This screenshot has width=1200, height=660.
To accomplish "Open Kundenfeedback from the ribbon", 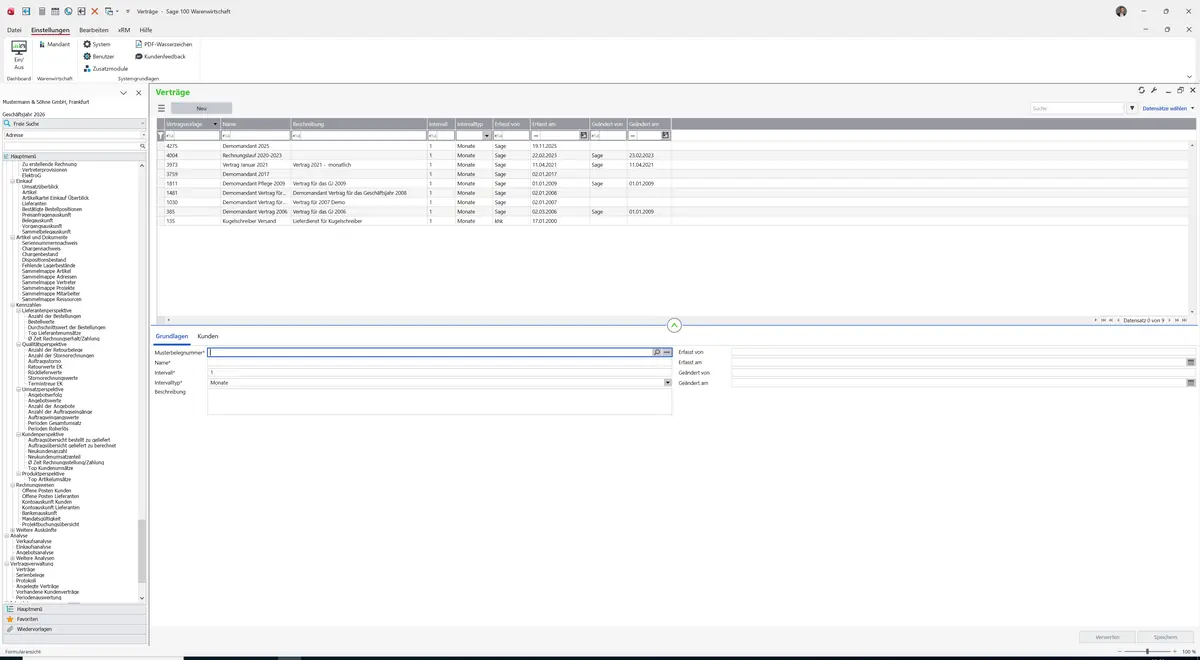I will pos(160,57).
